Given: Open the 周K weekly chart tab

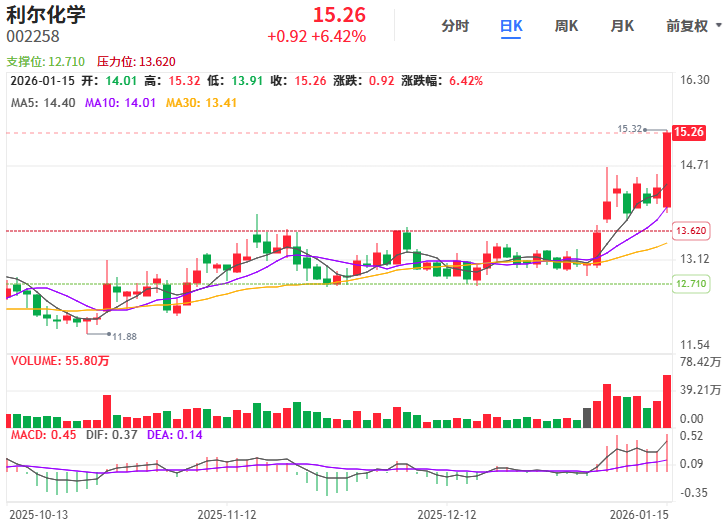Looking at the screenshot, I should tap(567, 26).
